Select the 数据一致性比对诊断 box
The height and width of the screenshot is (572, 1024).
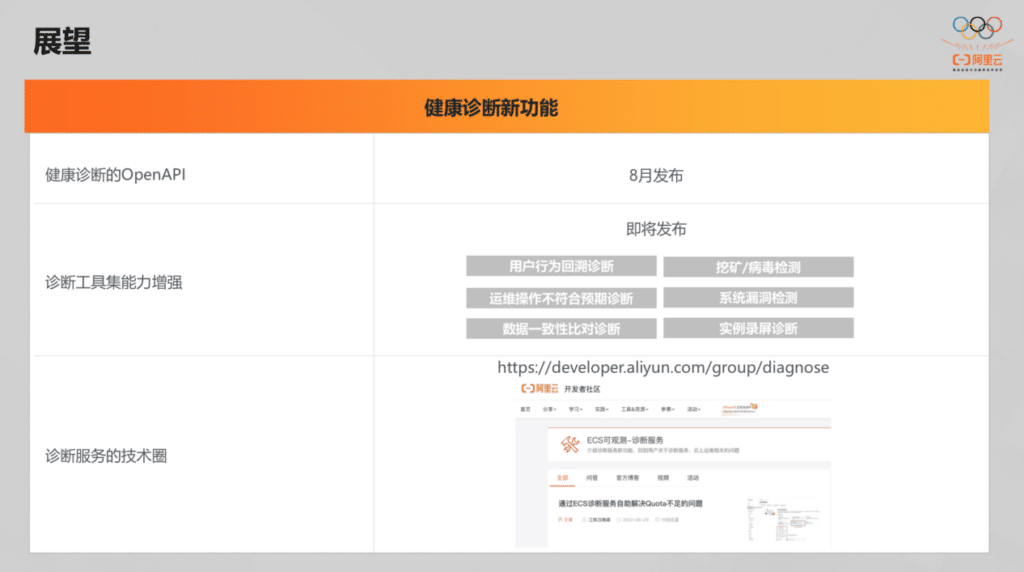pyautogui.click(x=561, y=328)
